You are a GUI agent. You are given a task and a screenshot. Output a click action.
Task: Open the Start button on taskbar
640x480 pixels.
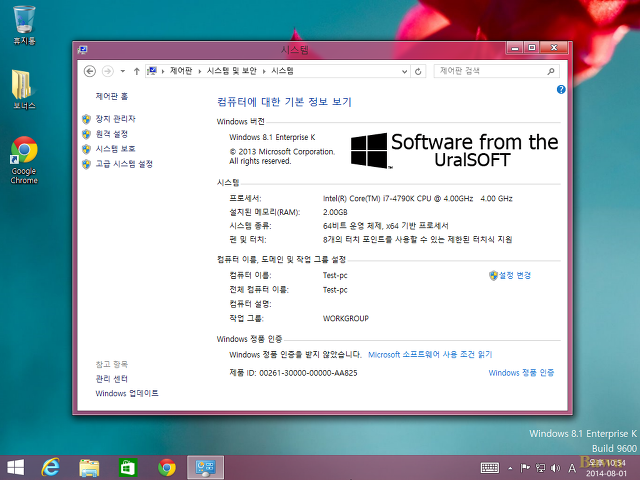[16, 467]
